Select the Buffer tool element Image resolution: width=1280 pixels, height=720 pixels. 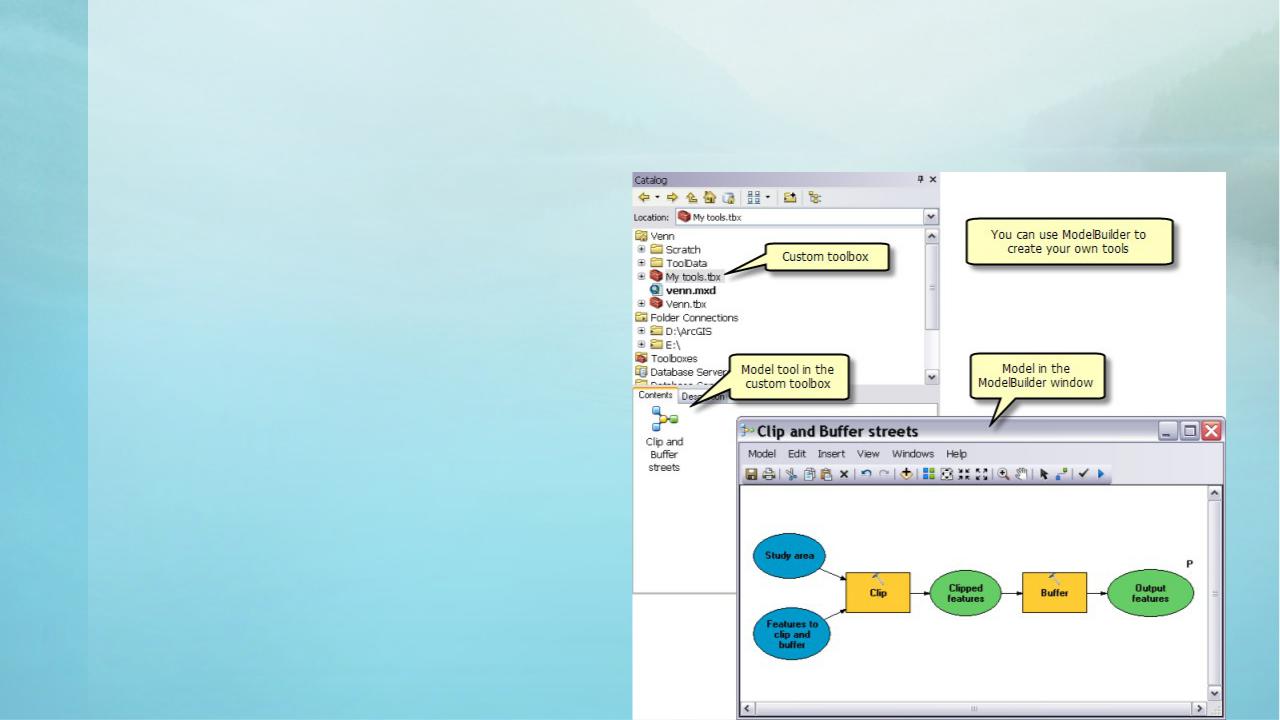click(1054, 592)
